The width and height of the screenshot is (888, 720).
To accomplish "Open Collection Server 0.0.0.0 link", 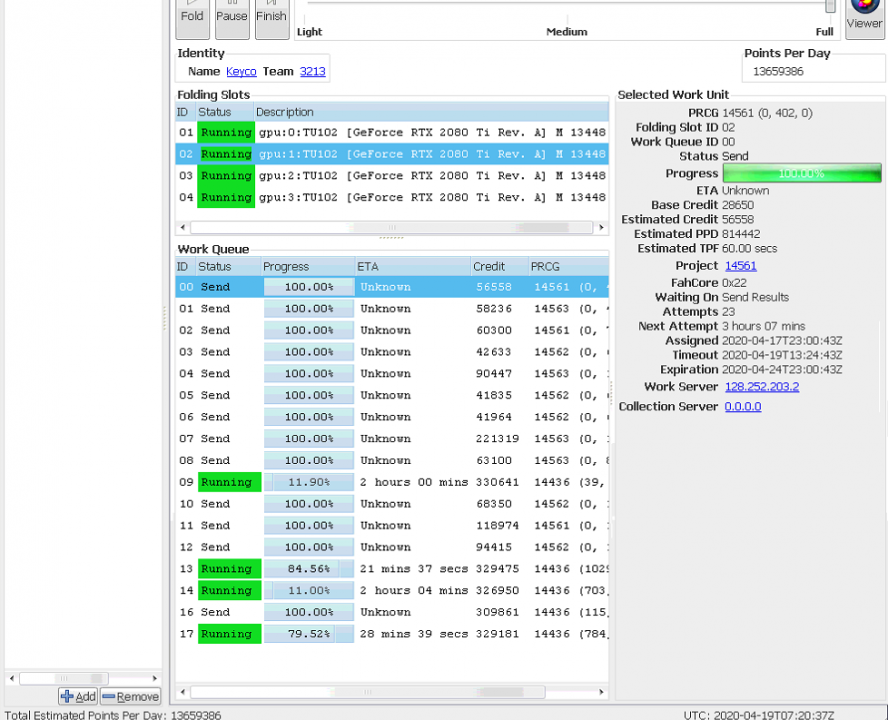I will (x=743, y=406).
